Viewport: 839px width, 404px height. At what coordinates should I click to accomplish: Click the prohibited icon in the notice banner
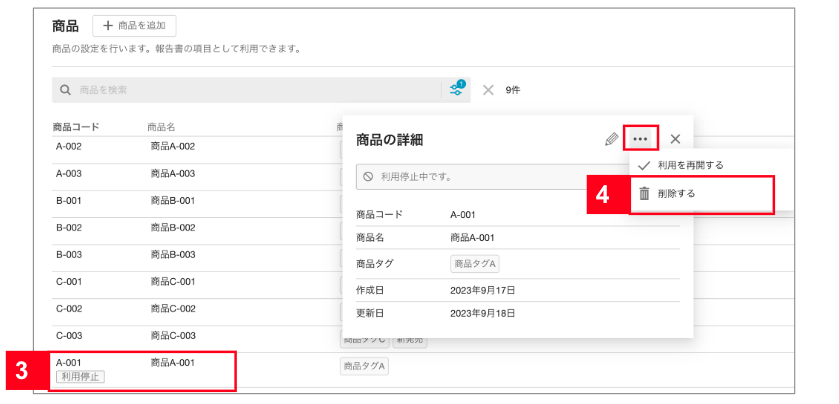click(x=368, y=177)
